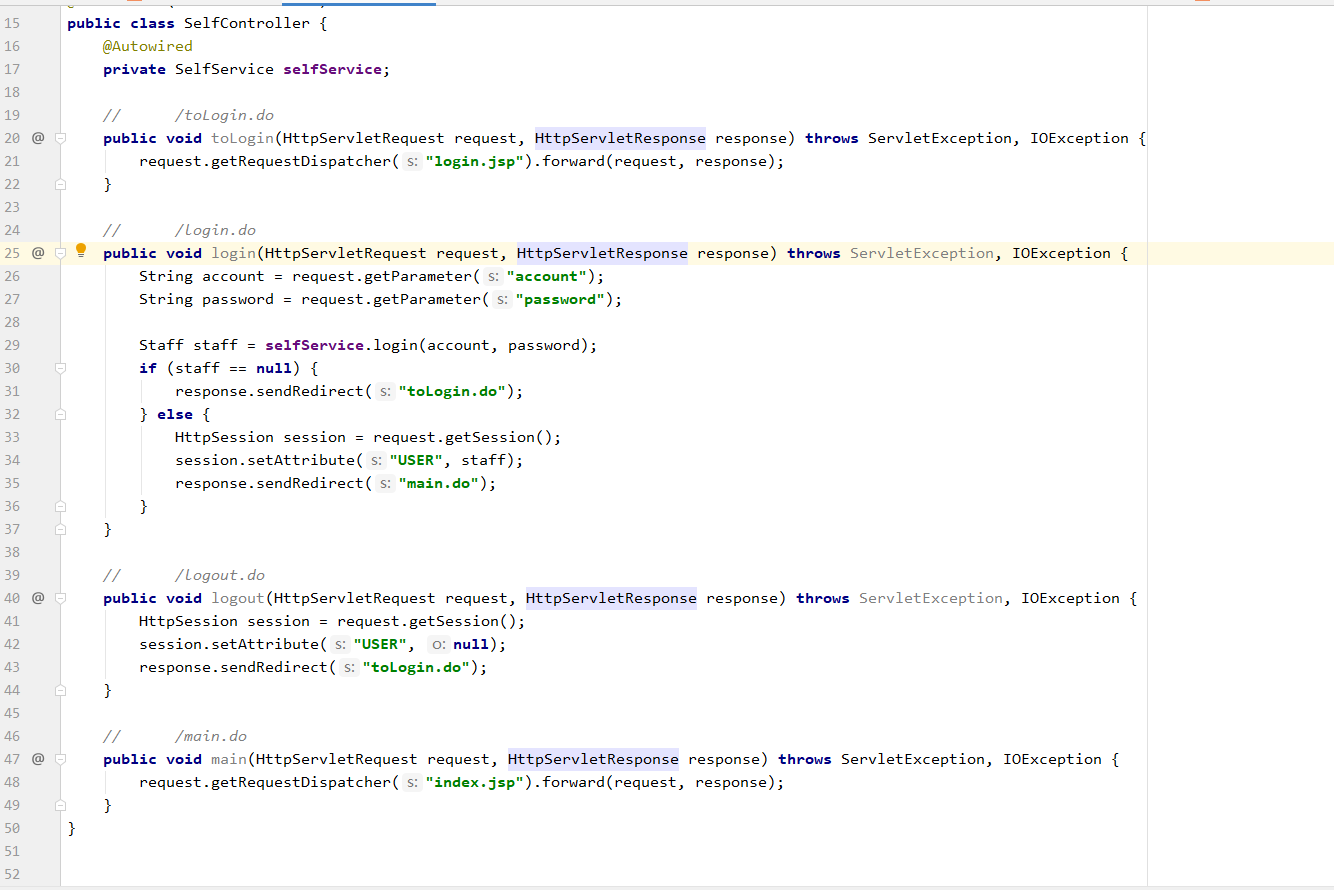Screen dimensions: 1334x890
Task: Click the null keyword on line 30
Action: 274,368
